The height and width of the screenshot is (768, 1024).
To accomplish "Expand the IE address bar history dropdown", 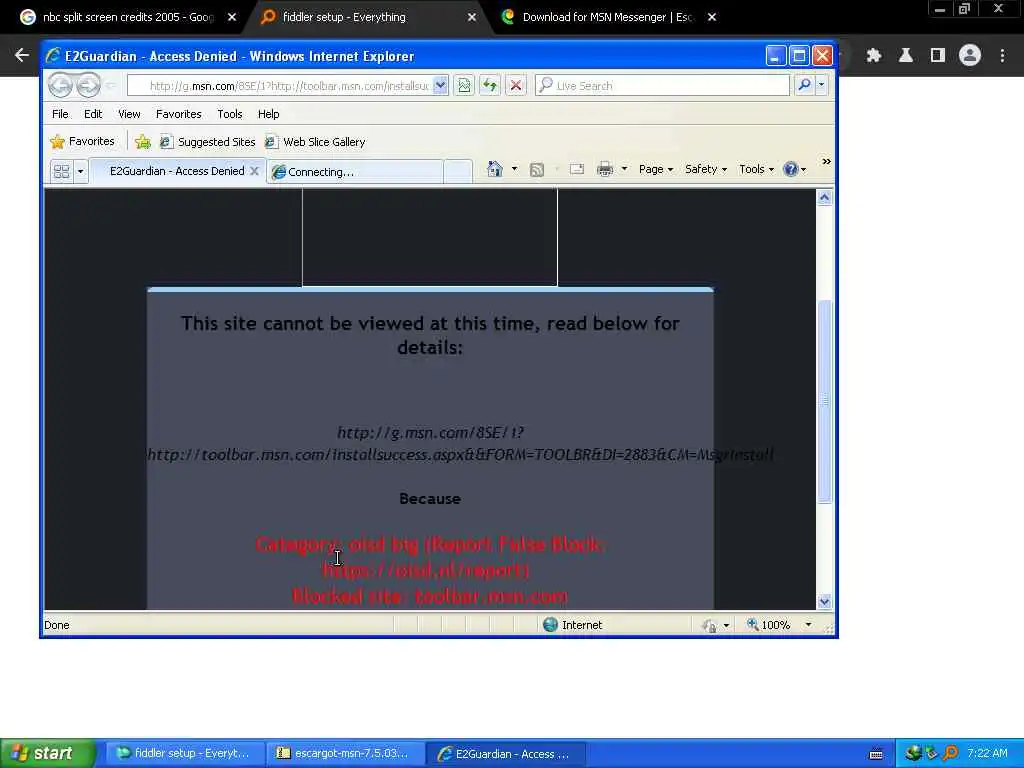I will point(440,85).
